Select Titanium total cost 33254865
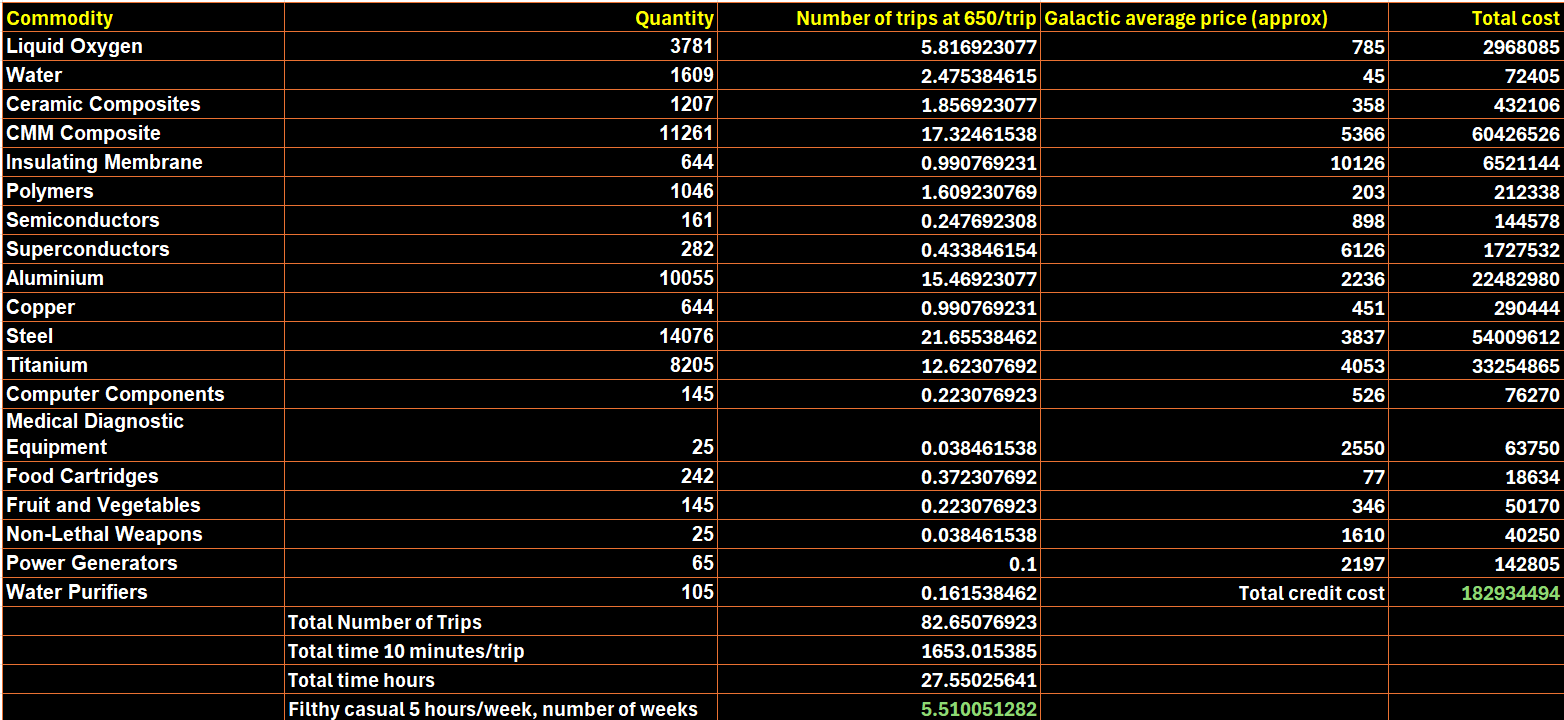Screen dimensions: 1564x720 1476,365
